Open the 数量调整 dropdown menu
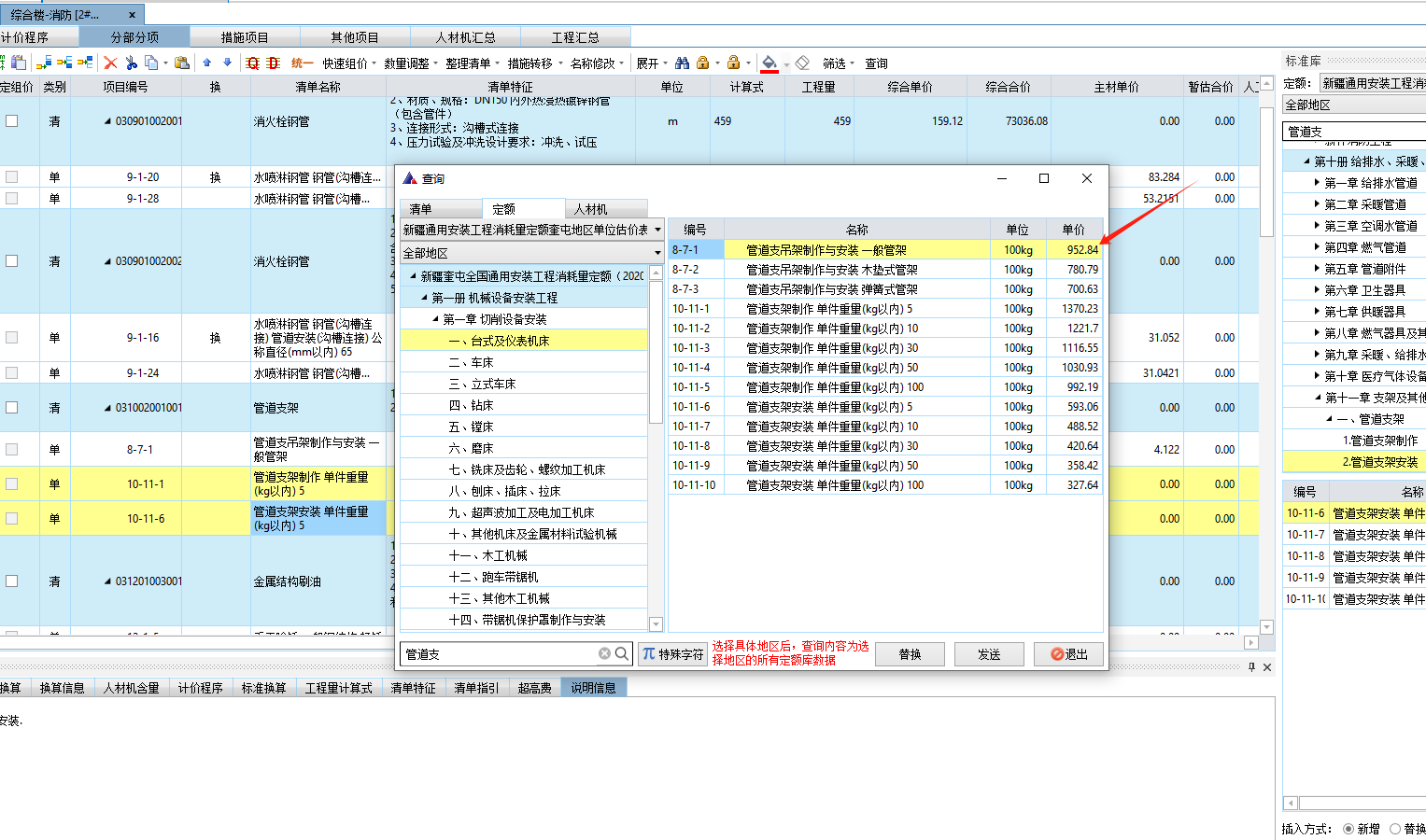1426x840 pixels. coord(411,63)
